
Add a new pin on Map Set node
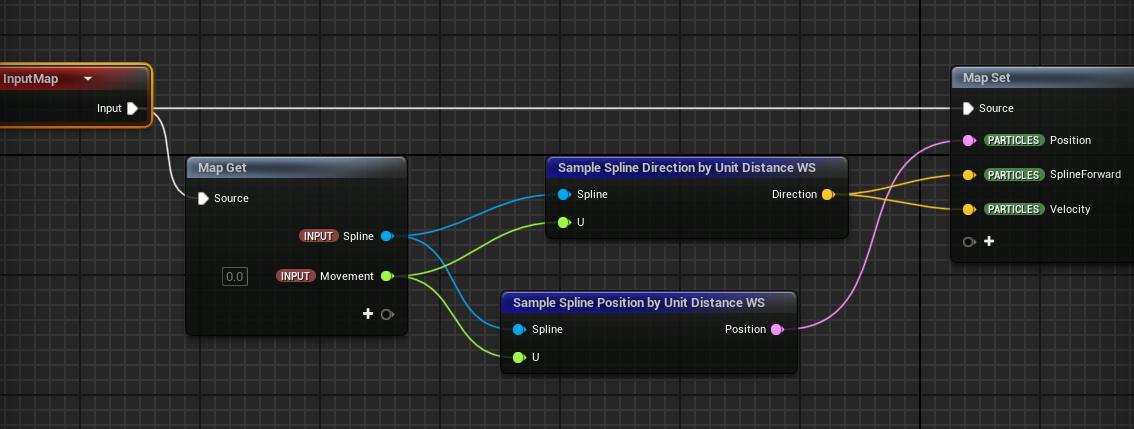[988, 241]
